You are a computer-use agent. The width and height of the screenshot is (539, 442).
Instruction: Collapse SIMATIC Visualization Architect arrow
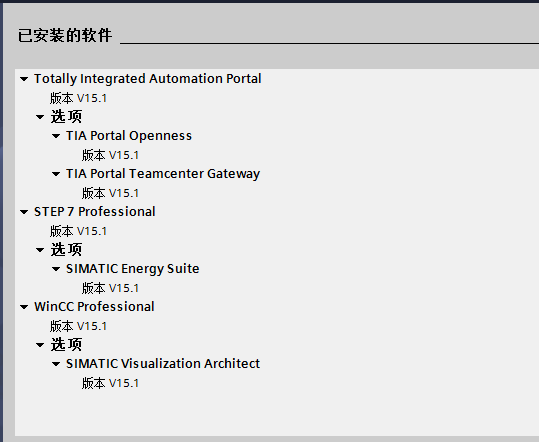point(56,364)
